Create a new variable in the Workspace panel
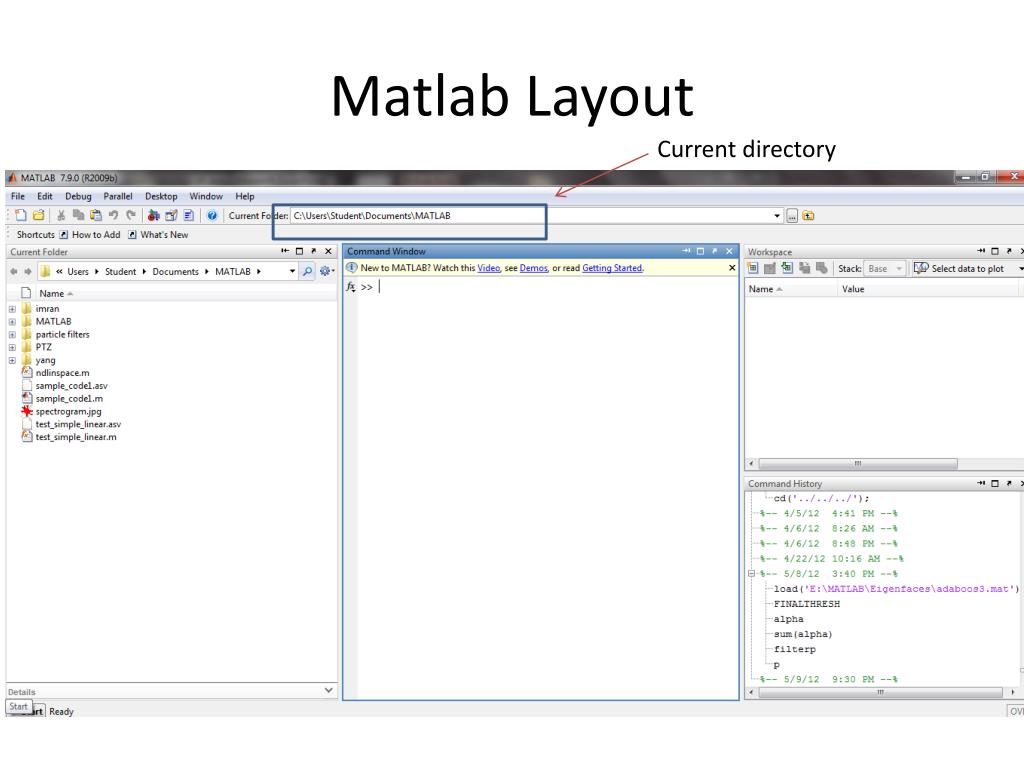 click(x=752, y=268)
